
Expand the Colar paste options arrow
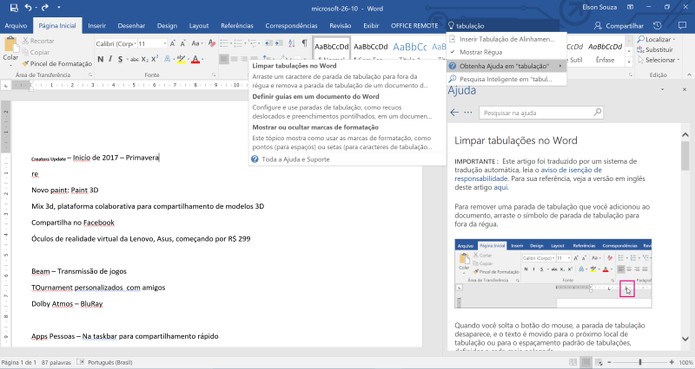pyautogui.click(x=10, y=65)
